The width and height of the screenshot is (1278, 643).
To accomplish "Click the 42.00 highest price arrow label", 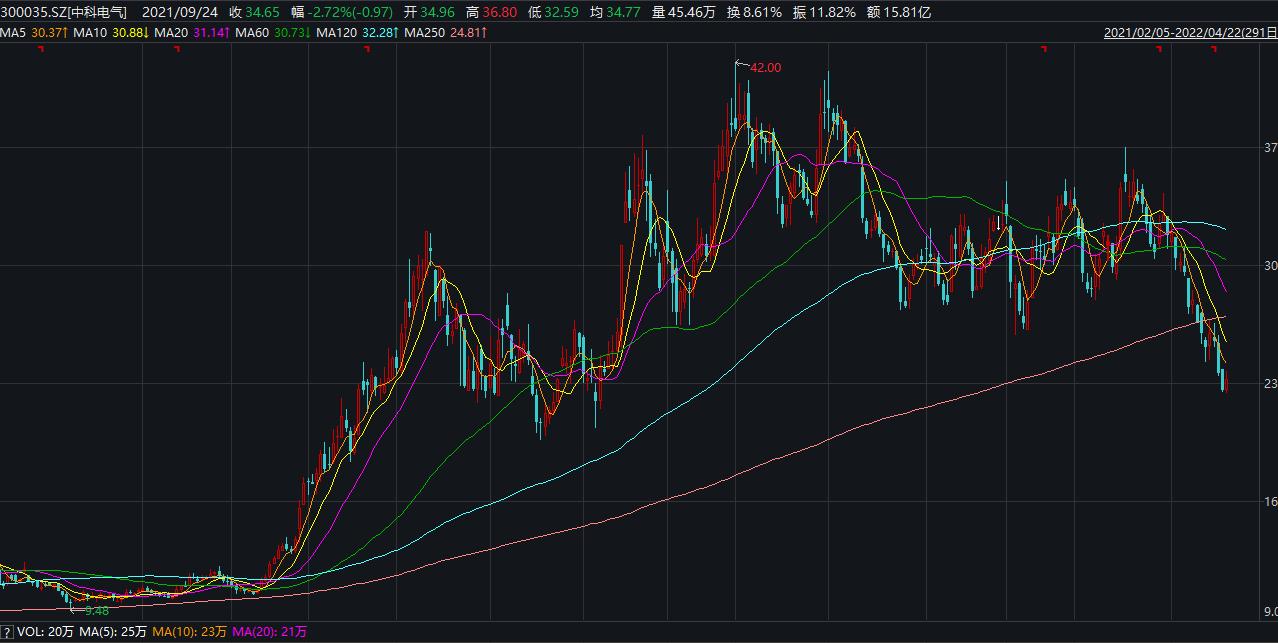I will (x=764, y=67).
